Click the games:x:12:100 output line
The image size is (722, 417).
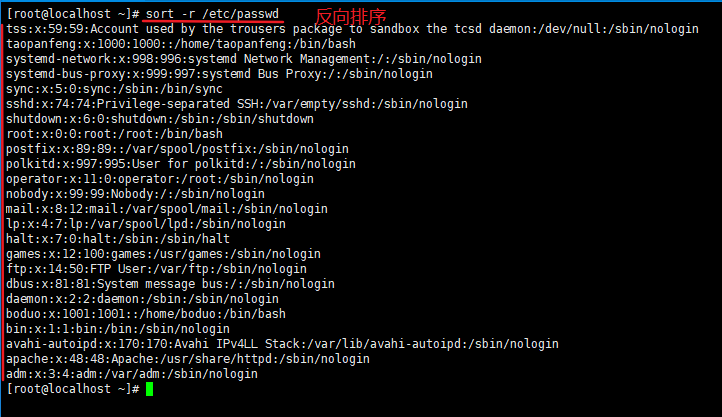[163, 254]
